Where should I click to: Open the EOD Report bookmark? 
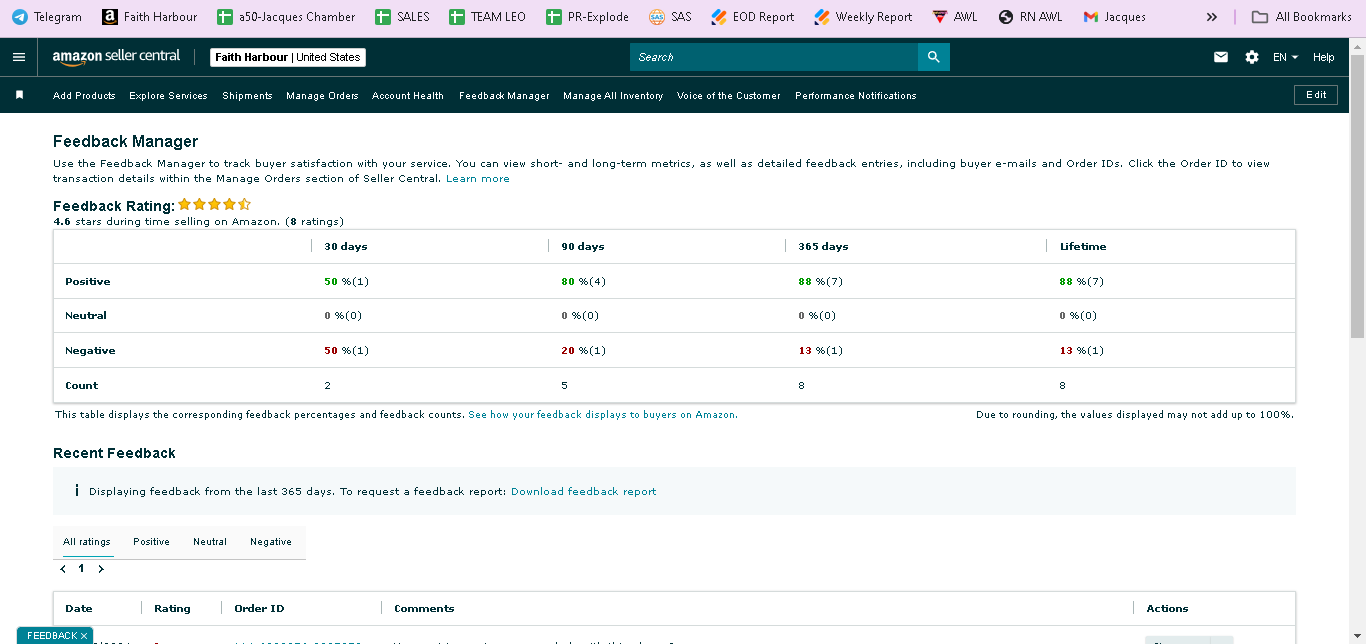[x=752, y=17]
